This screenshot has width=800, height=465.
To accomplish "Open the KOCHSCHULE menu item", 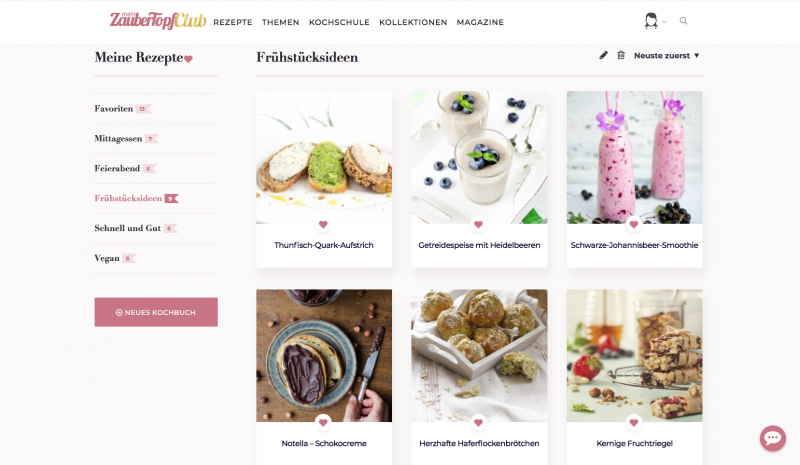I will 339,22.
